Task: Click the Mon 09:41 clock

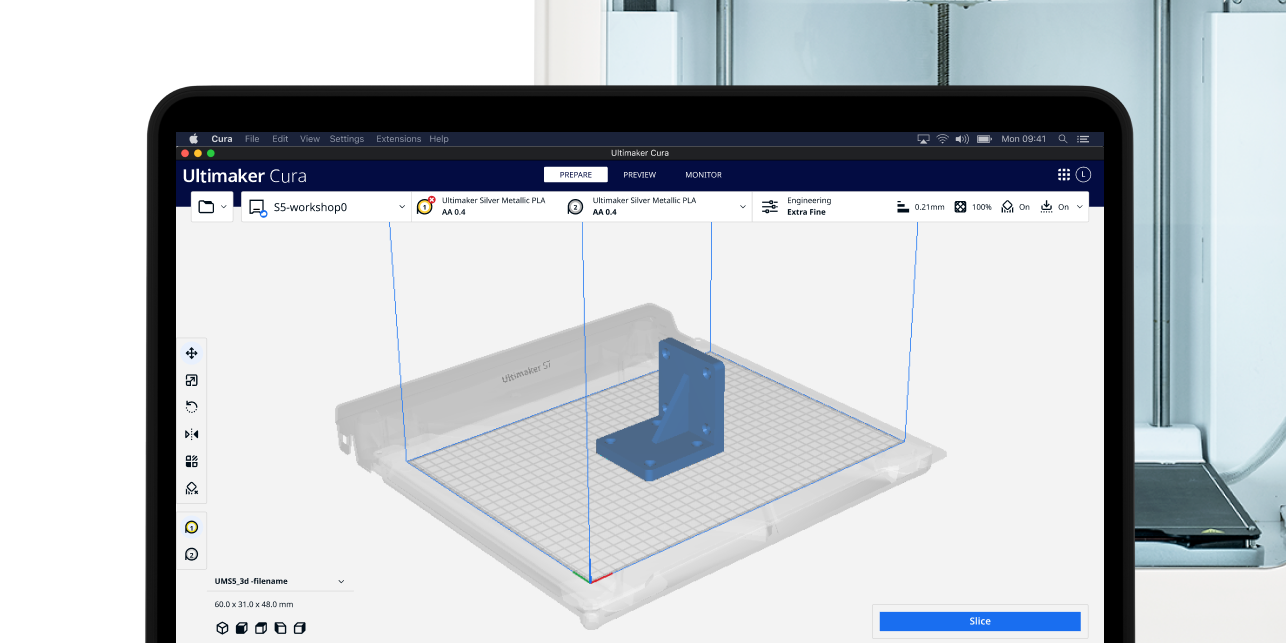Action: pyautogui.click(x=1024, y=139)
